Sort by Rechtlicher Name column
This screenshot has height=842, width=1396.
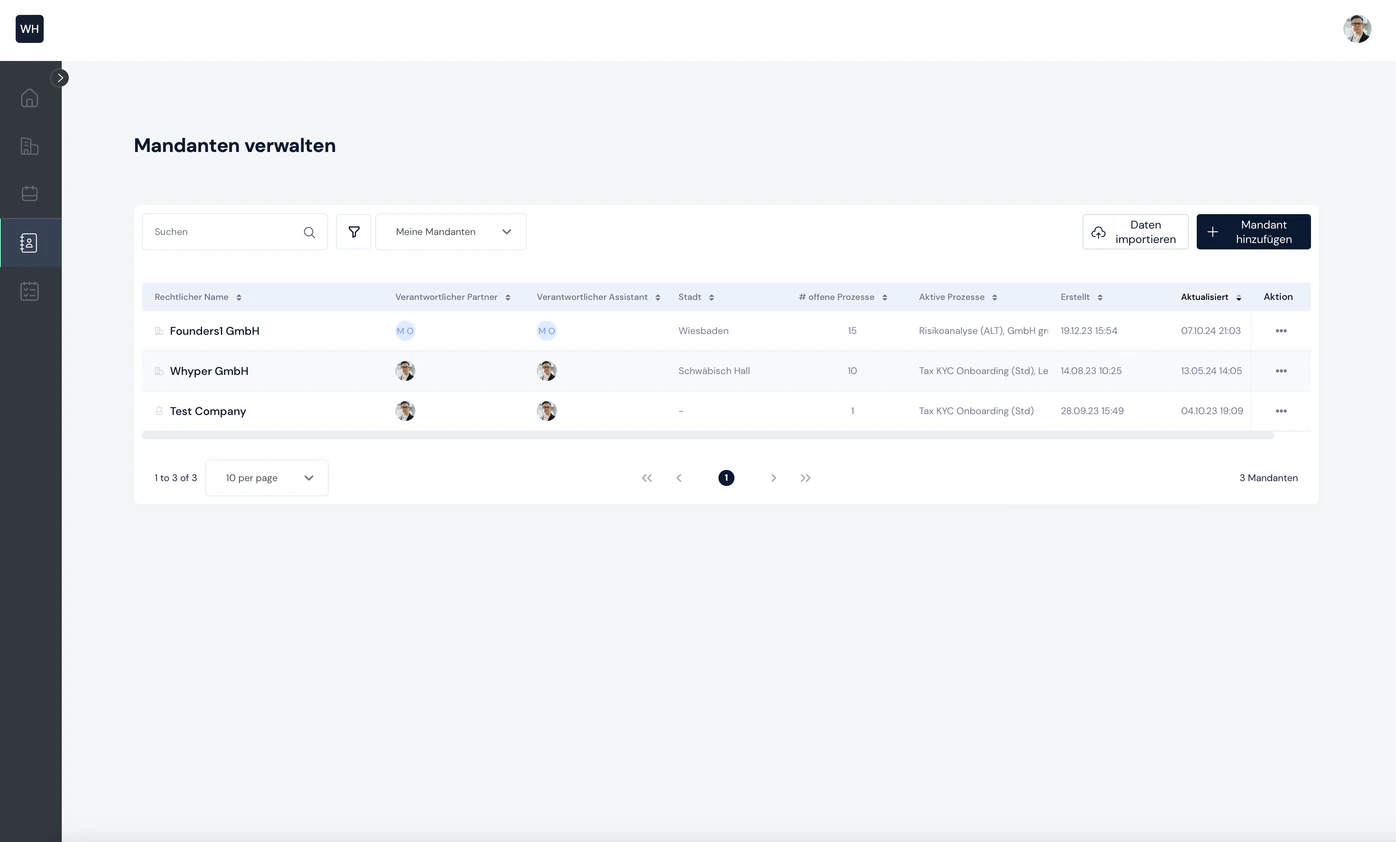pos(198,297)
